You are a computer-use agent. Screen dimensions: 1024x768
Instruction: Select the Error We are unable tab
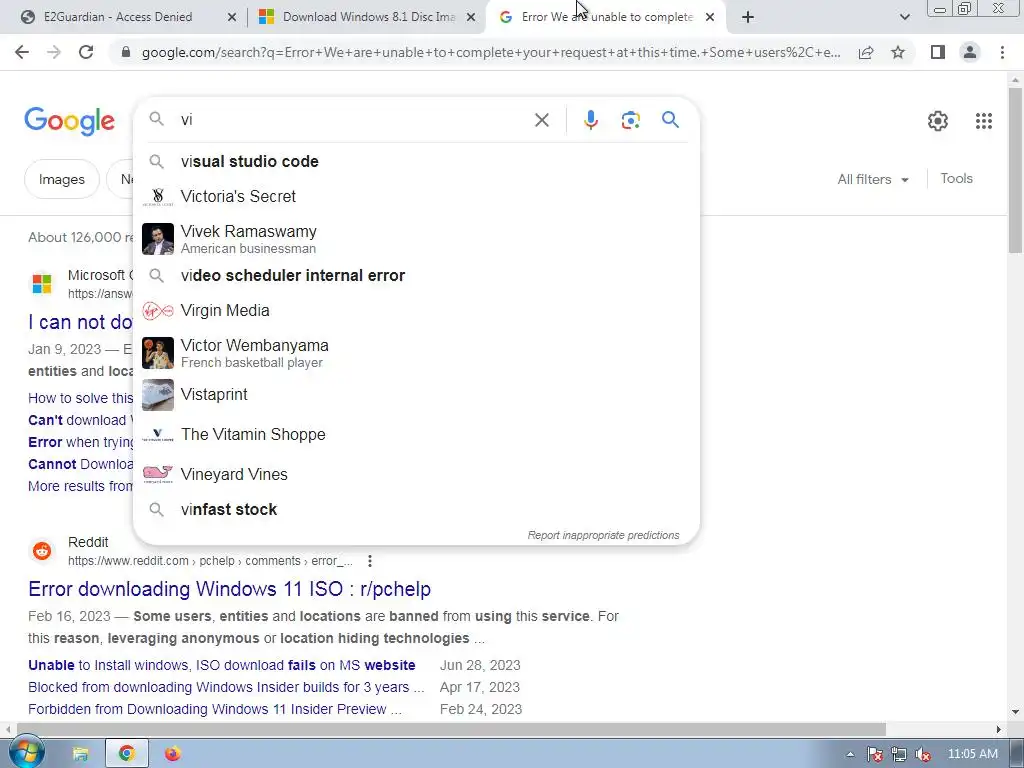click(607, 17)
